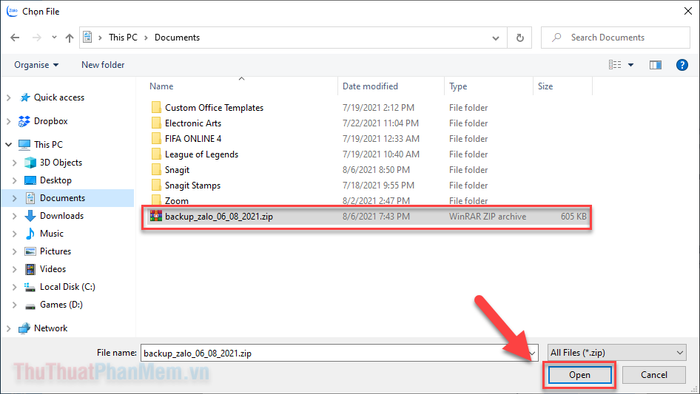Select Videos in the navigation tree
700x394 pixels.
(53, 269)
